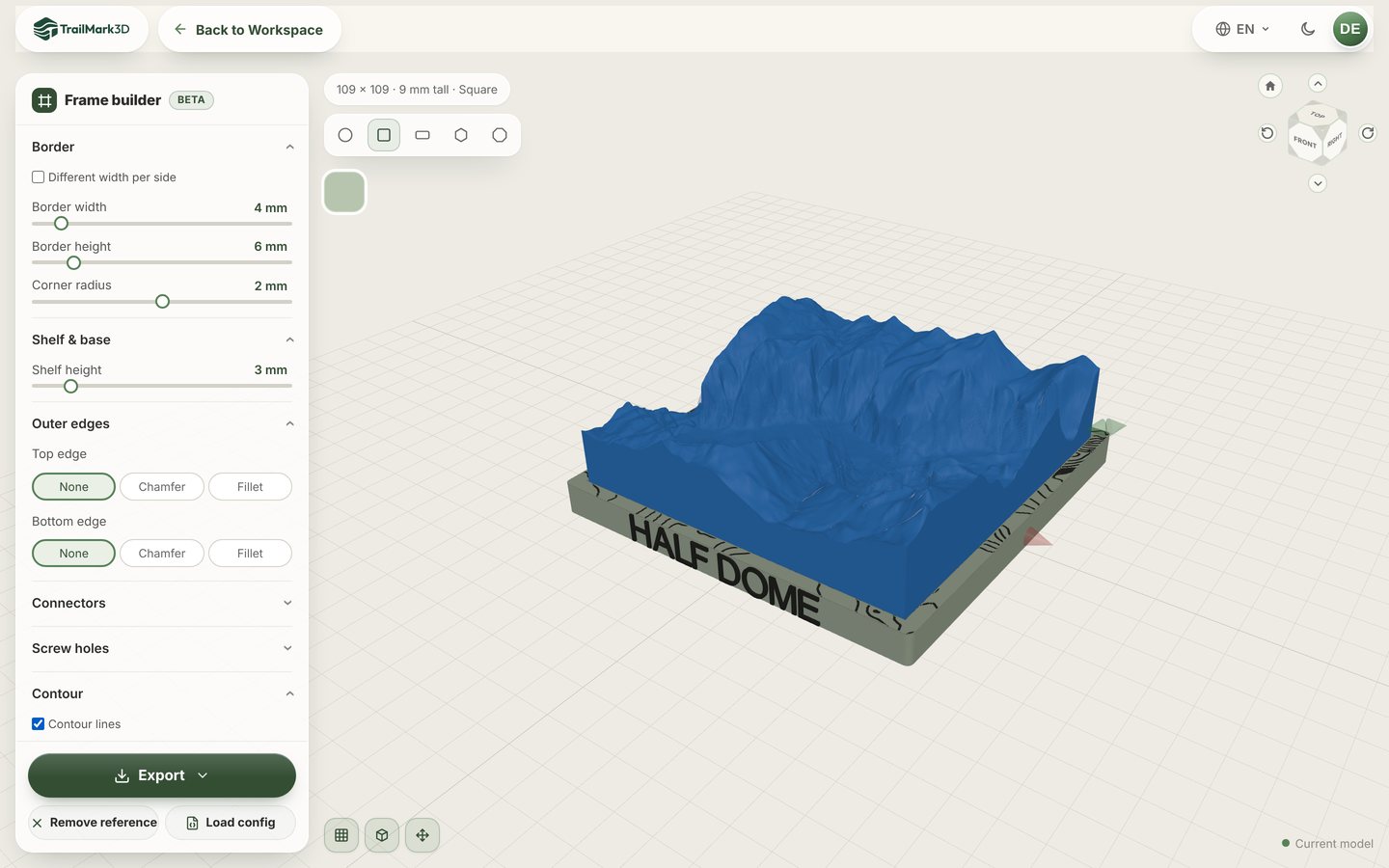Rotate view counter-clockwise using left arrow
Viewport: 1389px width, 868px height.
click(1267, 133)
